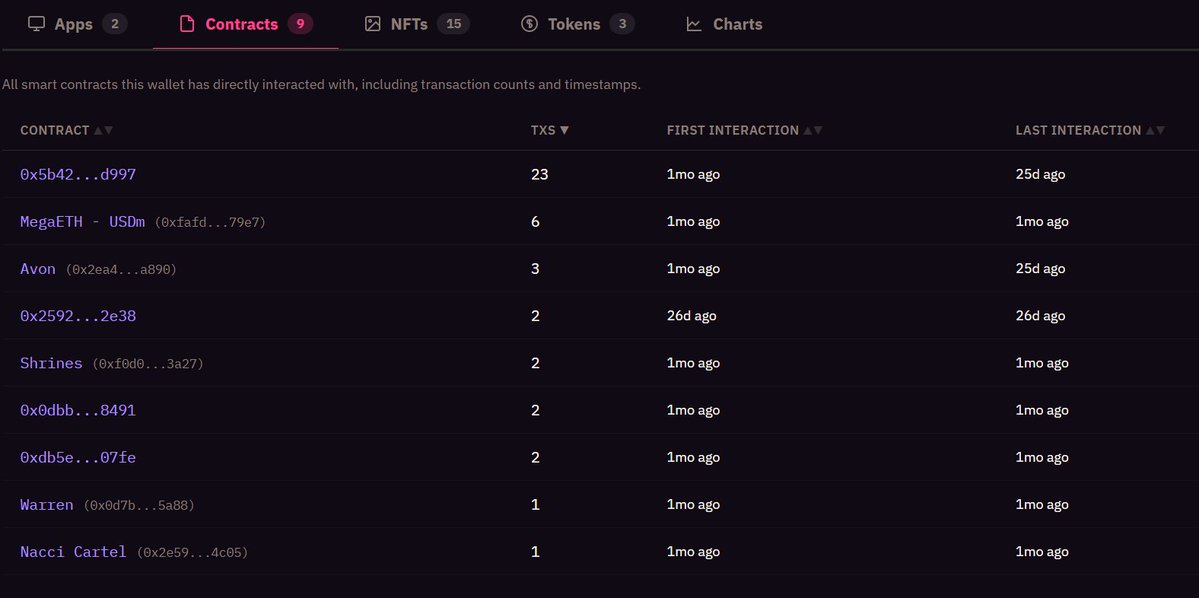Click the Tokens coin icon
This screenshot has width=1199, height=598.
click(530, 24)
